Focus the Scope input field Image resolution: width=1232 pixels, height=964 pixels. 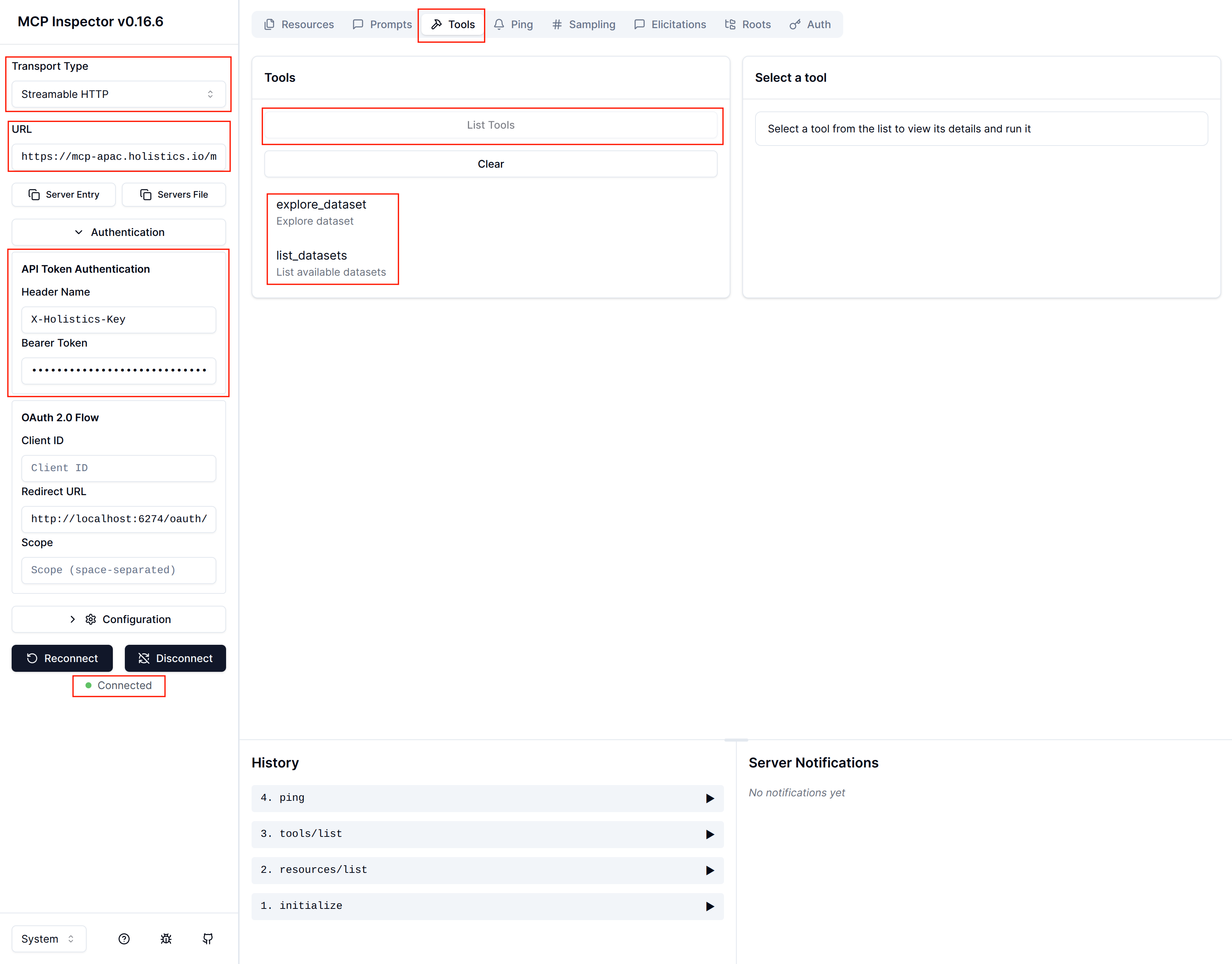click(118, 570)
